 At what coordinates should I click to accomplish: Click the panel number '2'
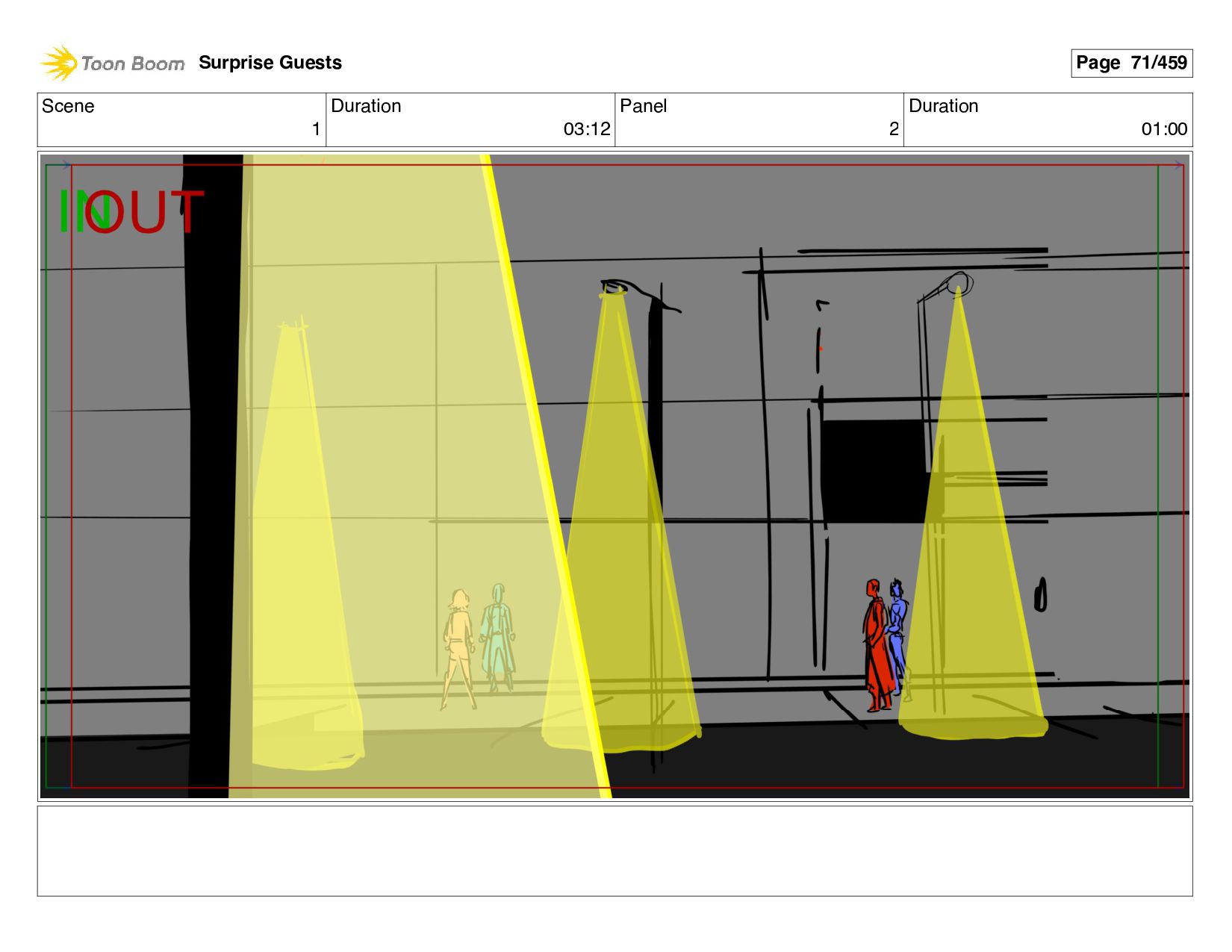point(894,129)
